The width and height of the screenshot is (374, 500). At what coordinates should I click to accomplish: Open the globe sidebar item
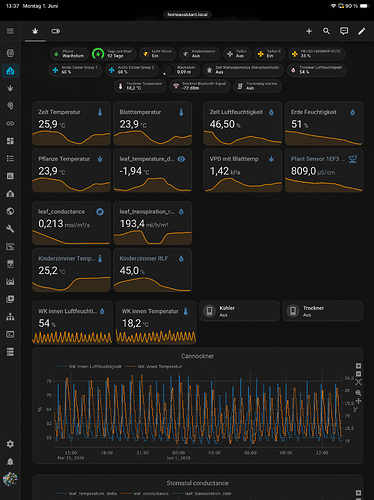pos(10,211)
